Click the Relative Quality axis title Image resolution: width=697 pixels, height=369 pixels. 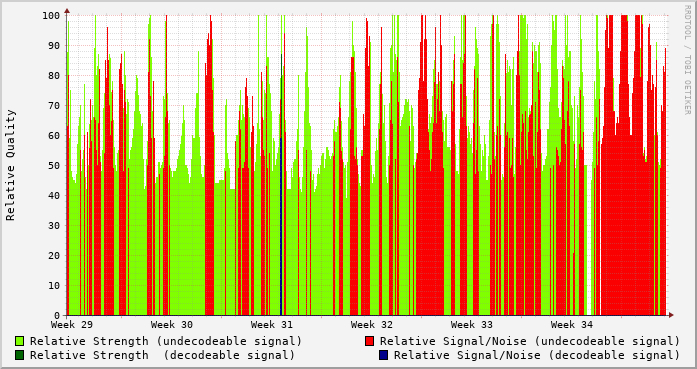(11, 165)
